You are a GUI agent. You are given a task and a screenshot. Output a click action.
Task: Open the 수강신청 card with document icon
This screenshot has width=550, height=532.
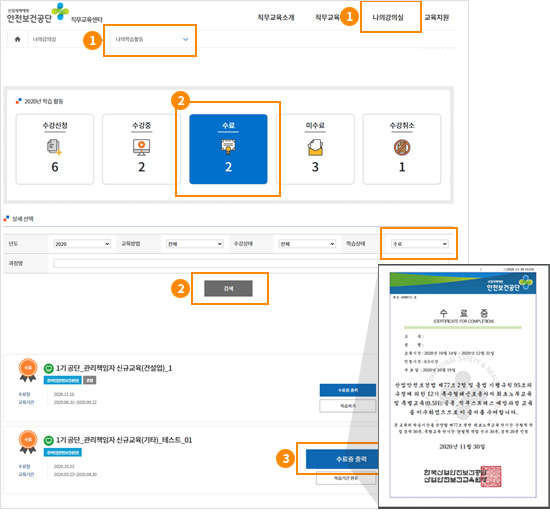[x=55, y=149]
